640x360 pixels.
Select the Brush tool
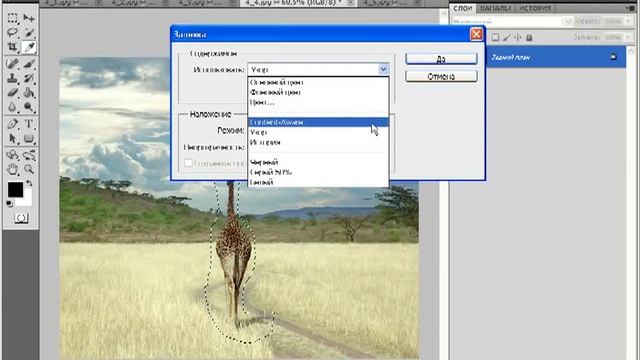[29, 64]
